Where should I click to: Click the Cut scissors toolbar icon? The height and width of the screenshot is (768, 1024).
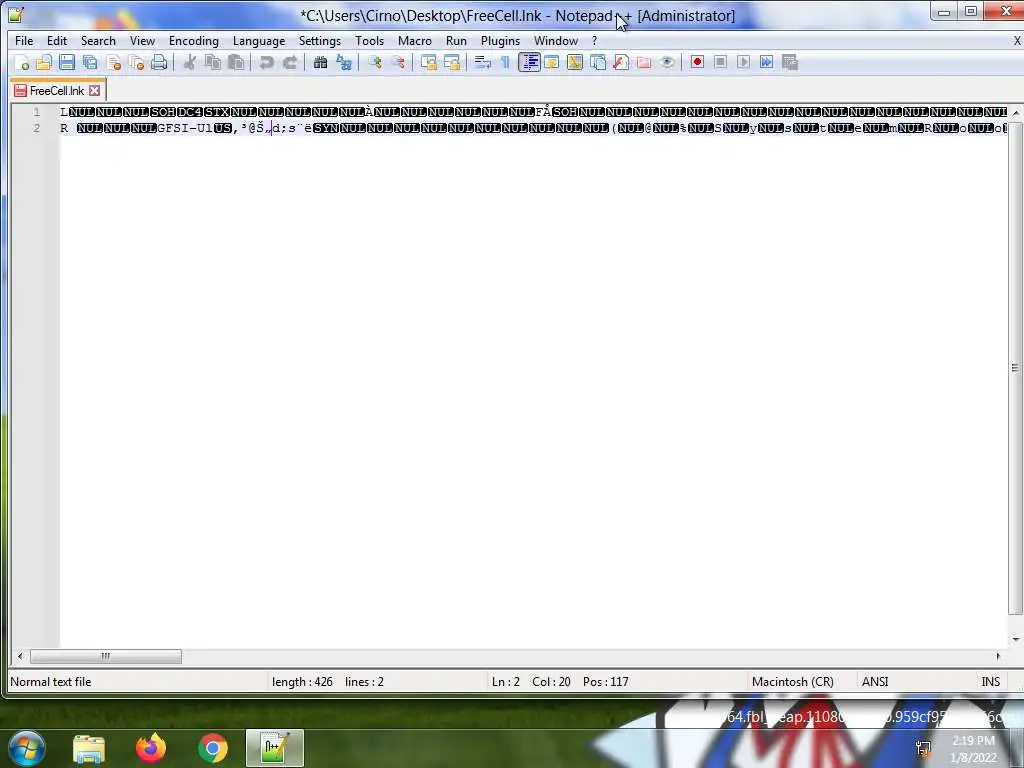190,63
